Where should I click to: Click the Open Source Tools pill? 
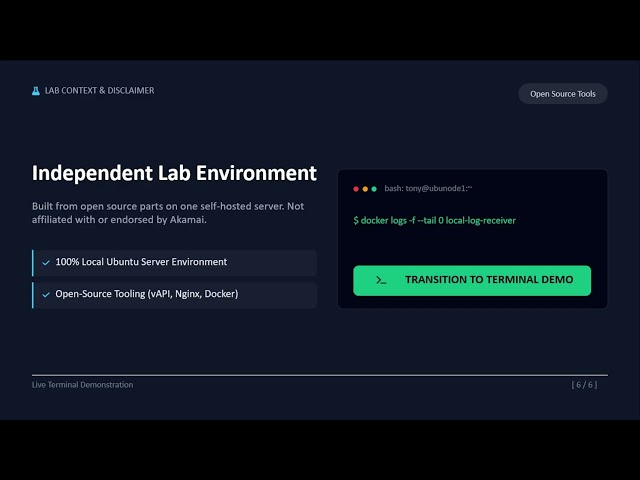pyautogui.click(x=562, y=94)
